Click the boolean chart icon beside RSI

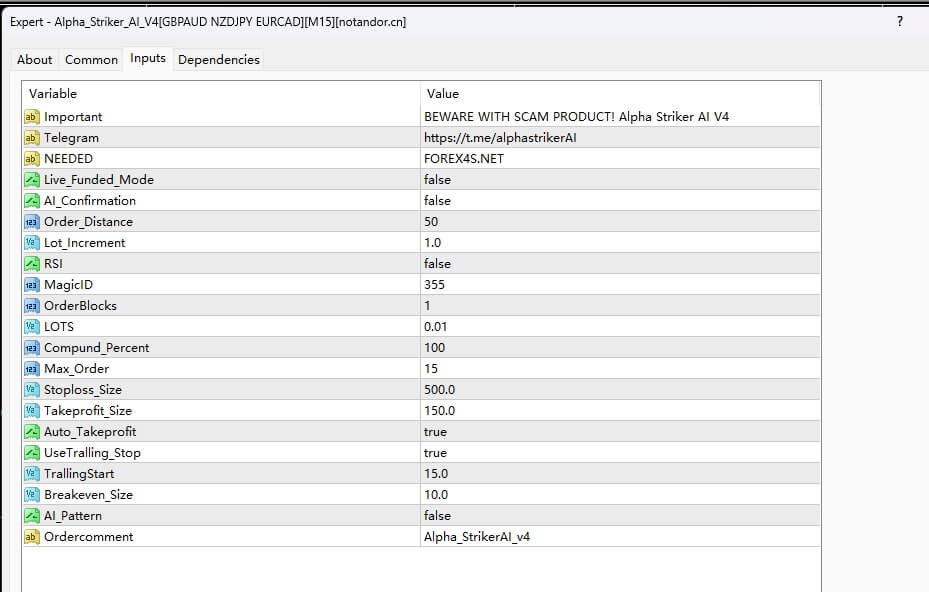click(x=31, y=263)
